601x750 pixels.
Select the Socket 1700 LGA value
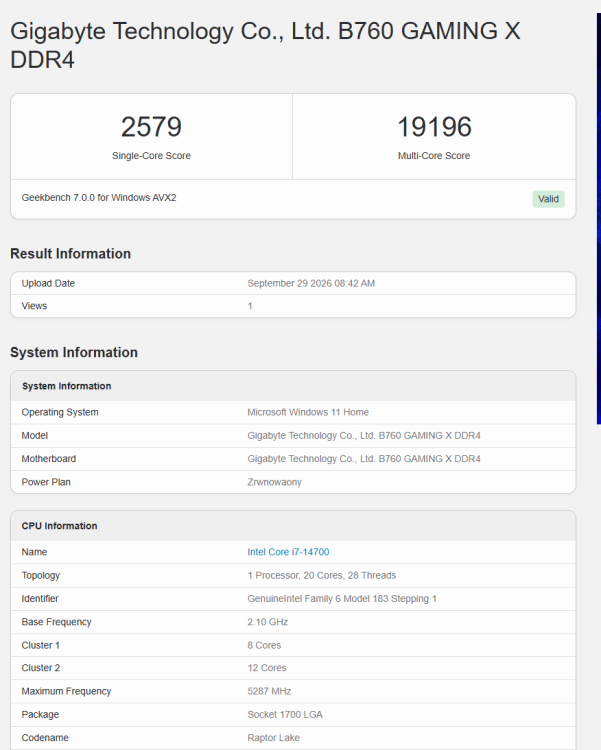click(x=285, y=715)
